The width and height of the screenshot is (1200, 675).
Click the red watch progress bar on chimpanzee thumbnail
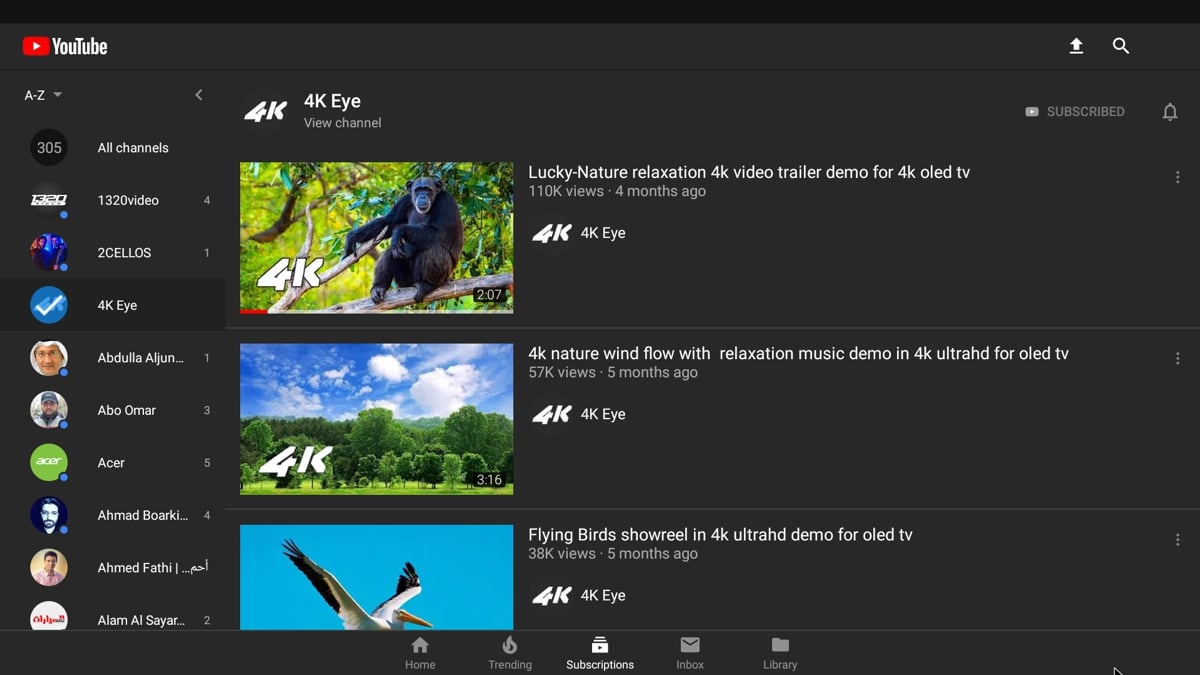[254, 312]
